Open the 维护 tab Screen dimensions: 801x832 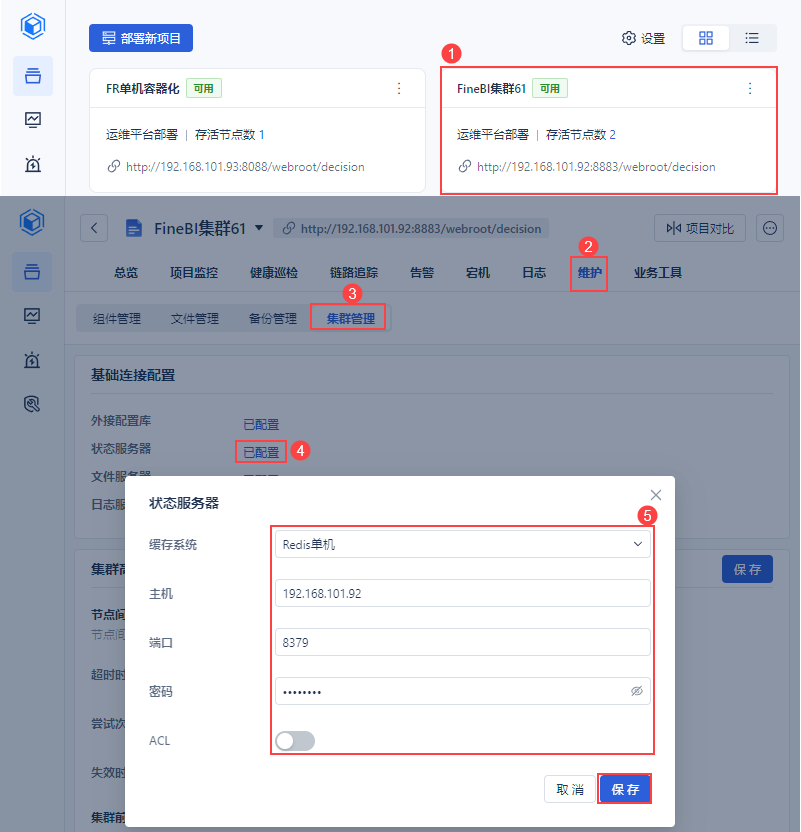pyautogui.click(x=589, y=273)
